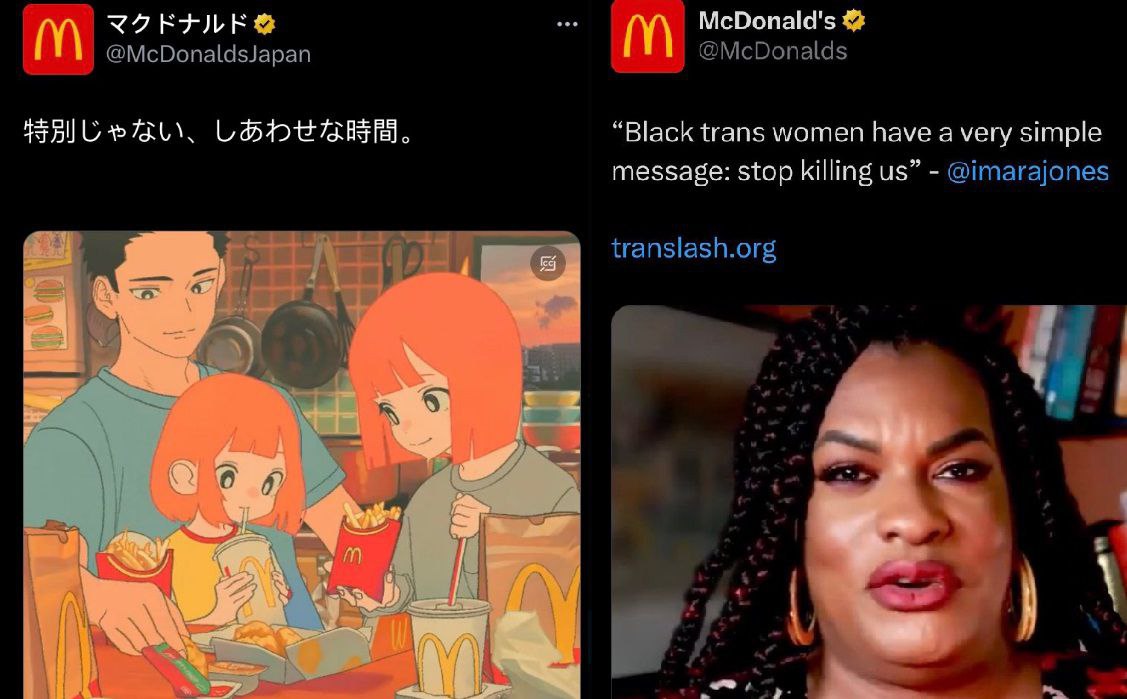Open the anime family illustration
The image size is (1127, 699).
coord(302,465)
